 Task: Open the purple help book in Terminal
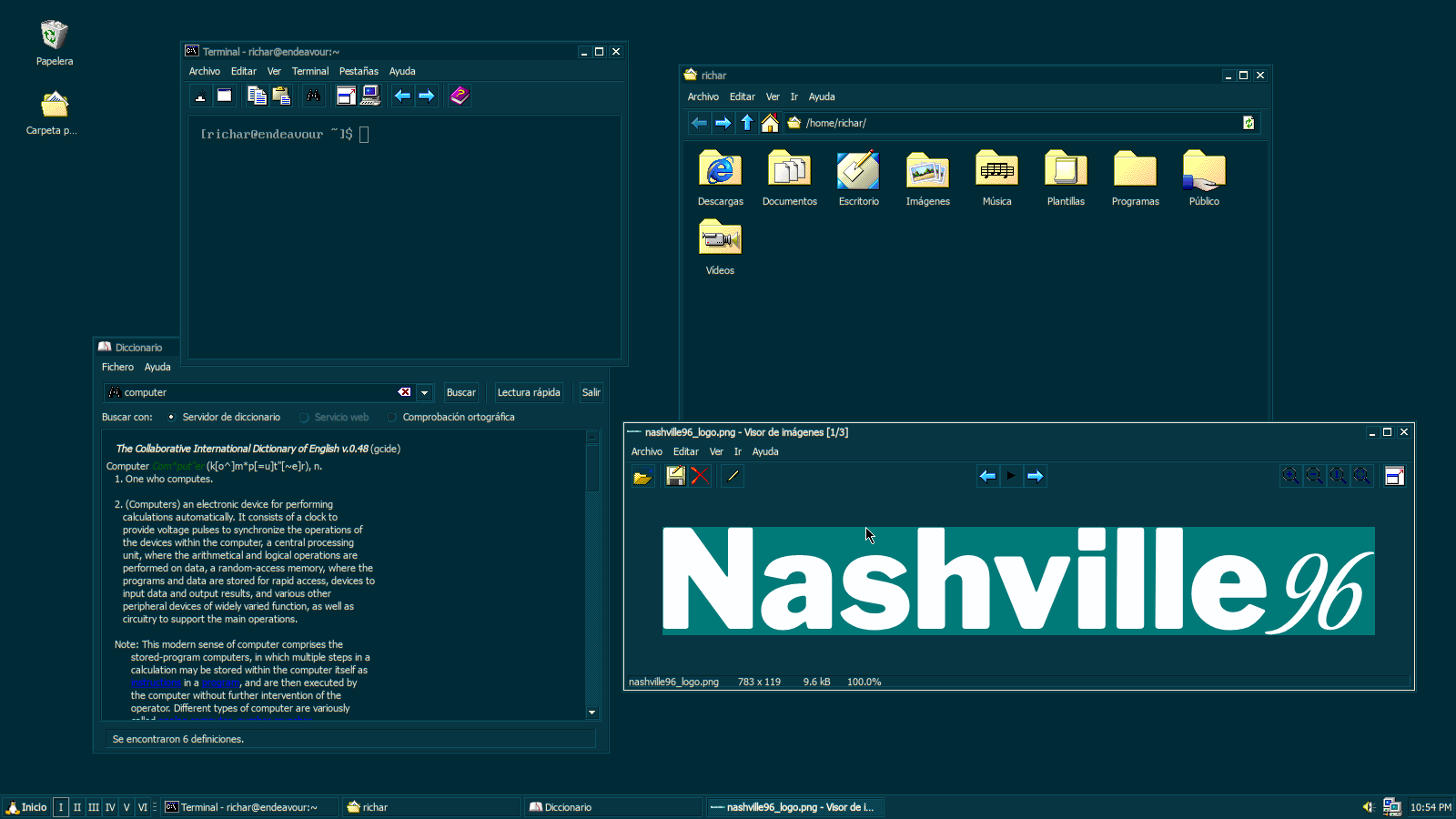point(460,96)
